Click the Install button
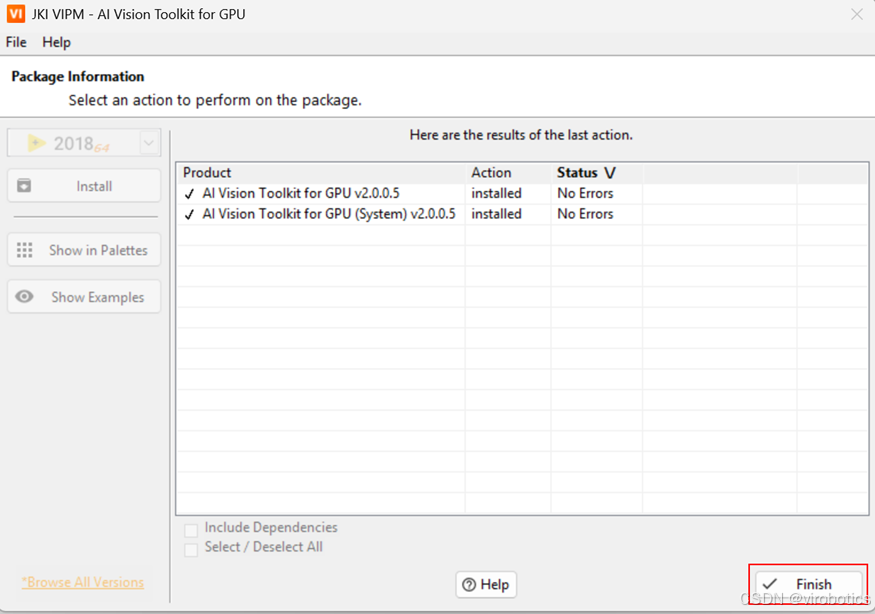The height and width of the screenshot is (614, 875). (x=84, y=186)
